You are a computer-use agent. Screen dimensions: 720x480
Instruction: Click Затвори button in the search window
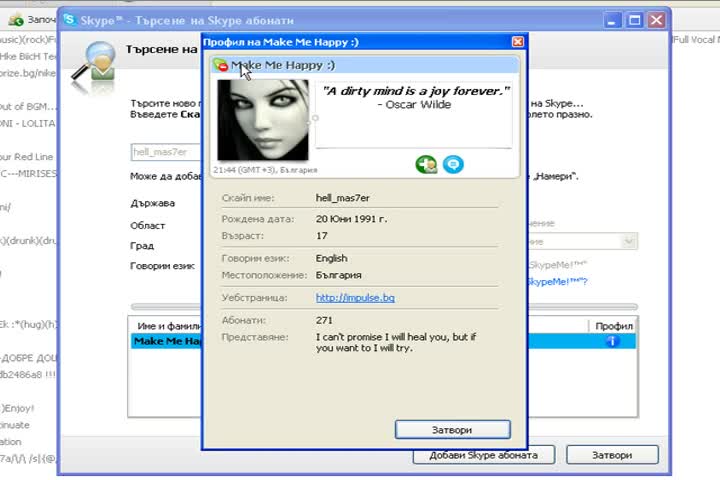(612, 455)
